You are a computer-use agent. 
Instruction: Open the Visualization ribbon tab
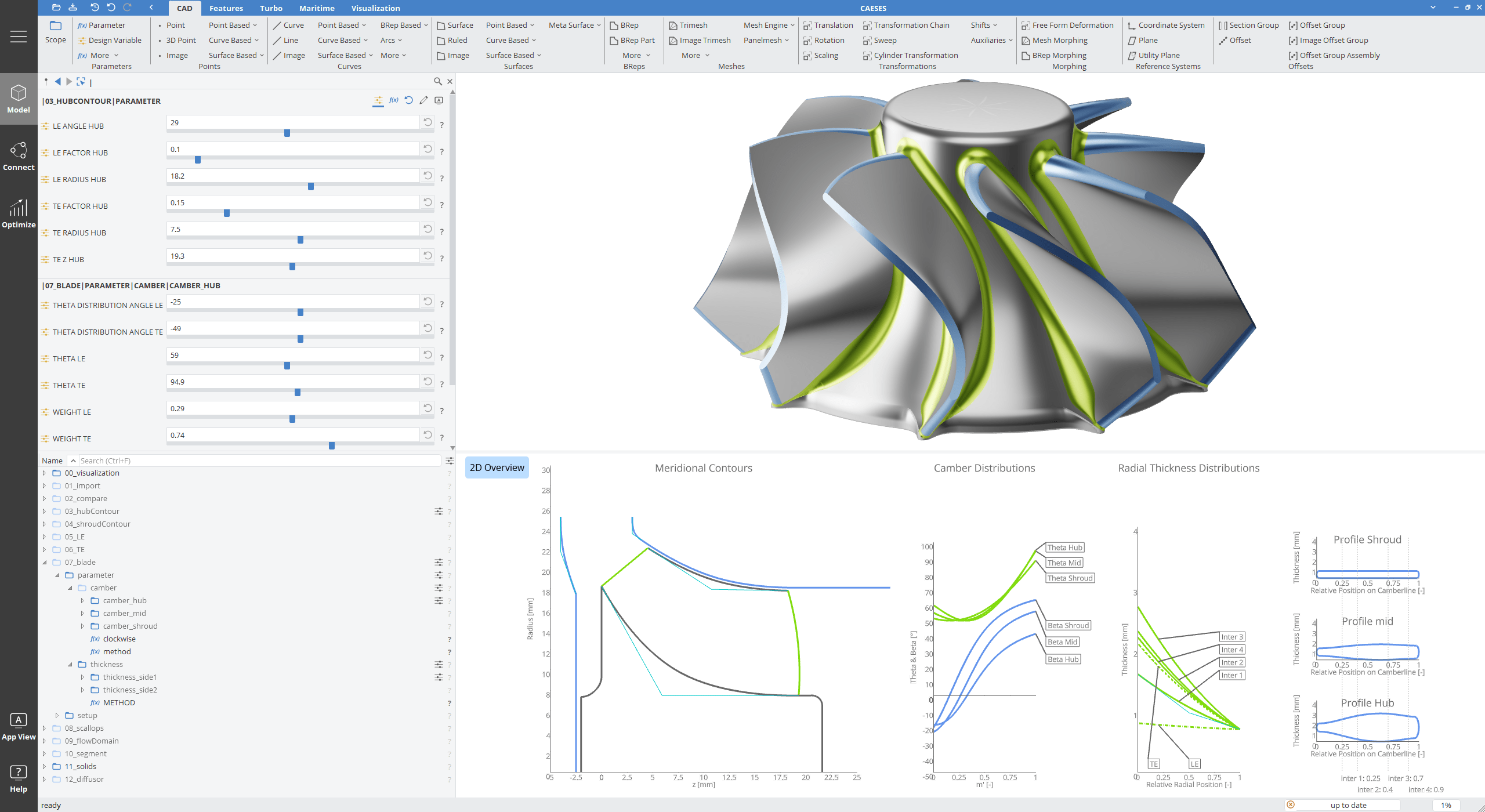(x=375, y=8)
